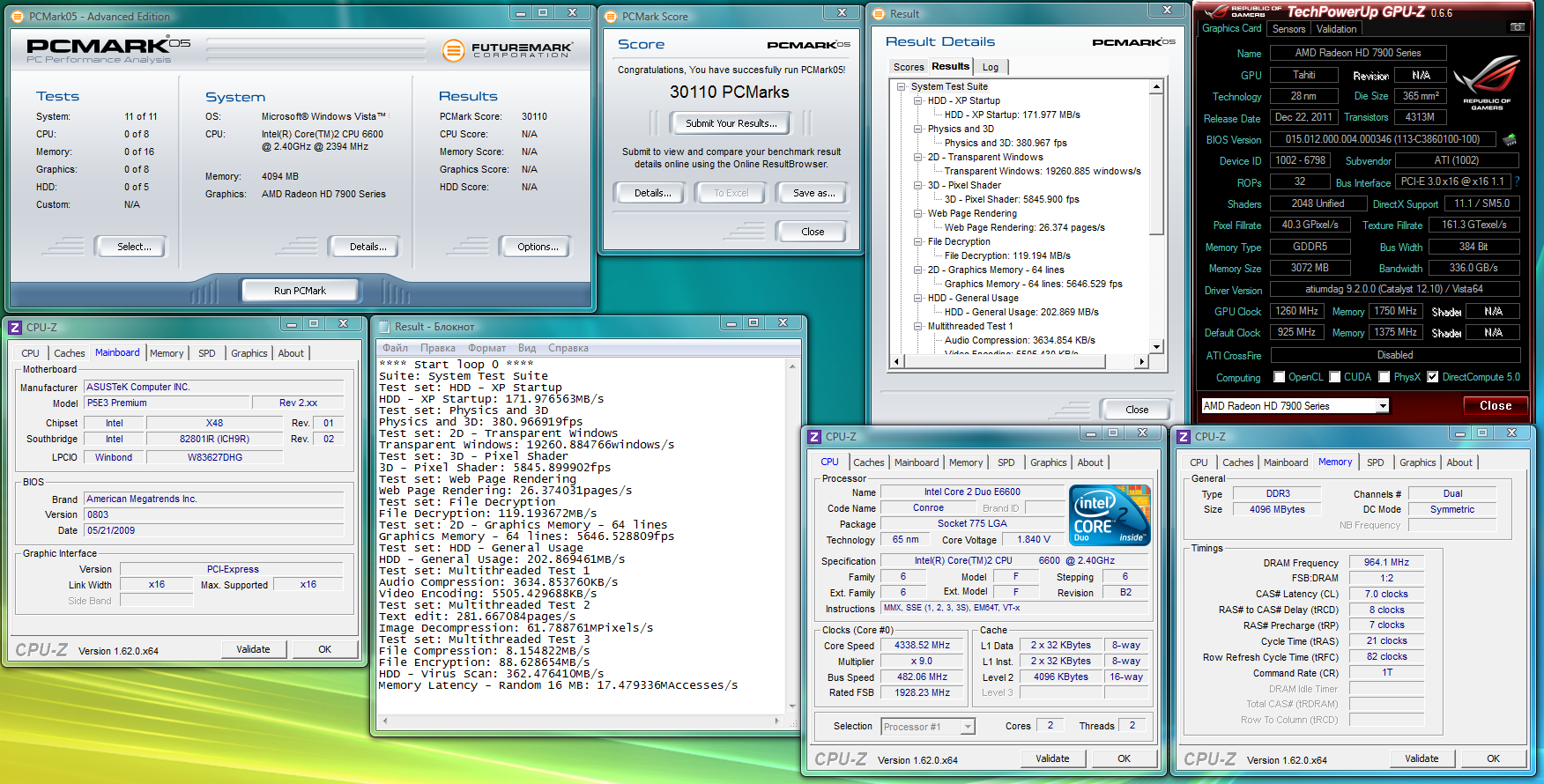Click the Z icon of the CPU-Z CPU window title

click(815, 437)
